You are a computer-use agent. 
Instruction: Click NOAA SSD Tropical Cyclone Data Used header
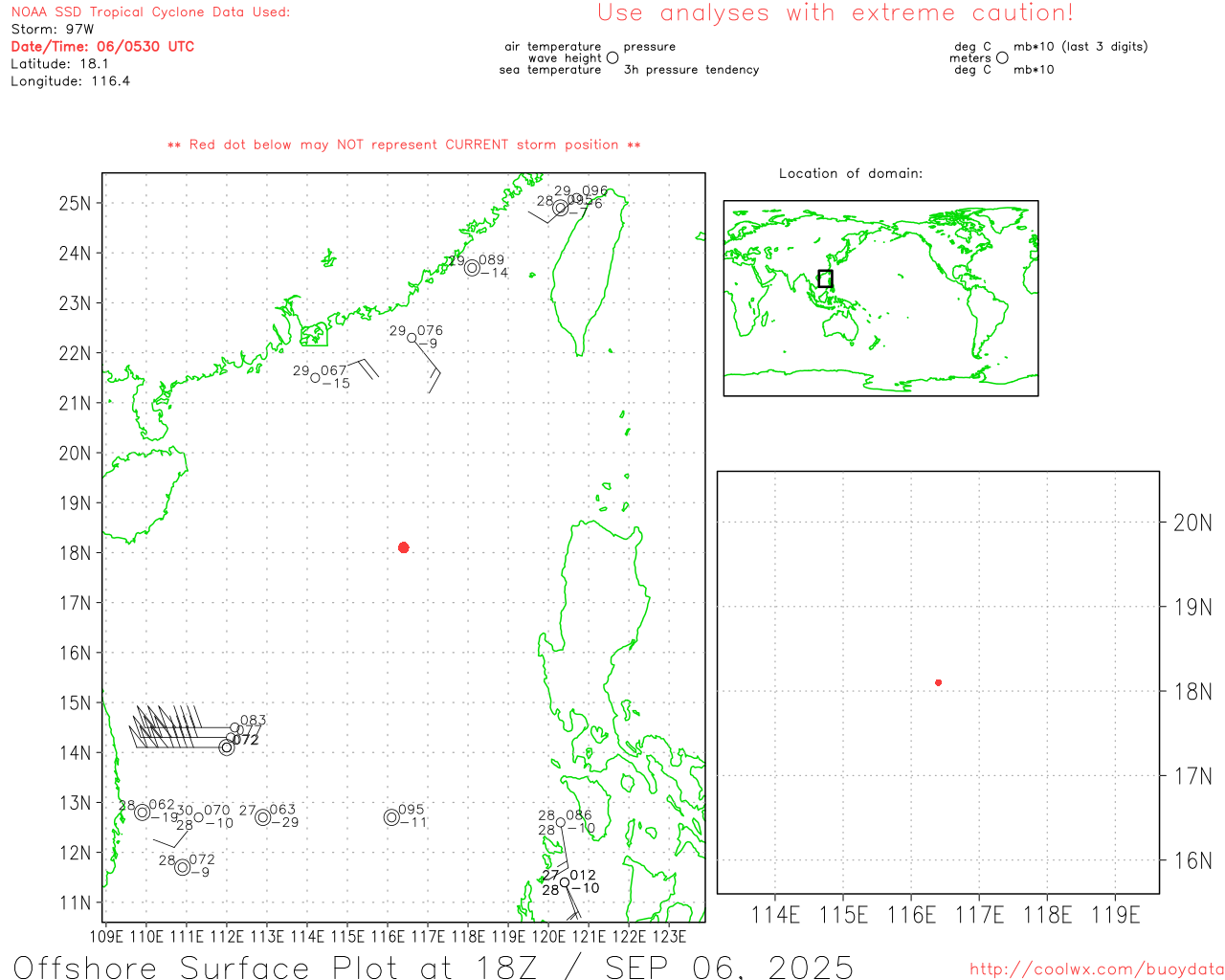[x=150, y=12]
